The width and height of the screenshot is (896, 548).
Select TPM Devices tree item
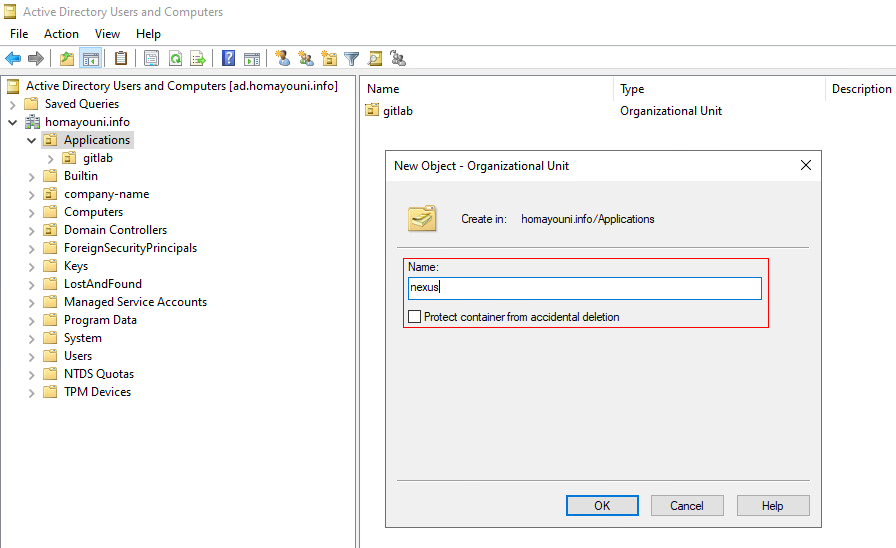tap(98, 392)
